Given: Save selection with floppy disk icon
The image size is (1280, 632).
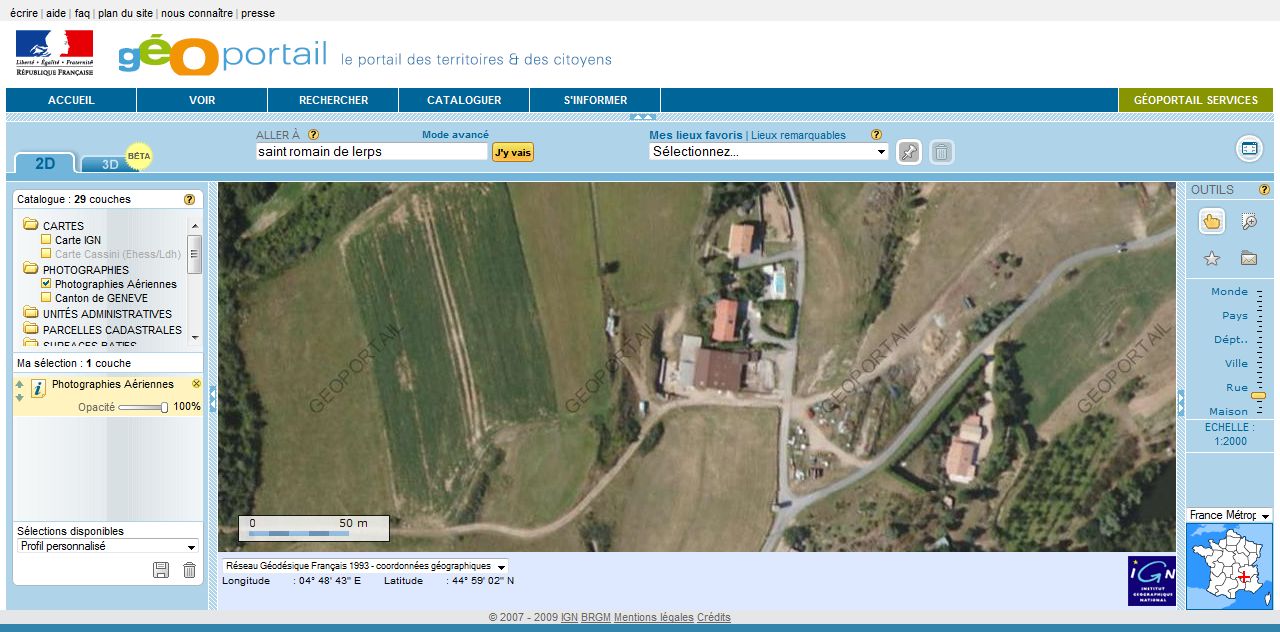Looking at the screenshot, I should pyautogui.click(x=160, y=570).
